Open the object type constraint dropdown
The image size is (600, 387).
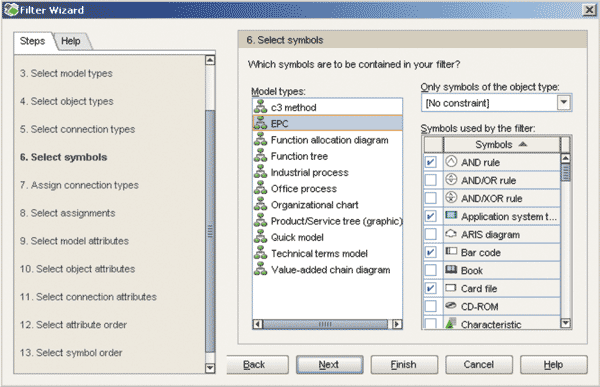click(564, 103)
